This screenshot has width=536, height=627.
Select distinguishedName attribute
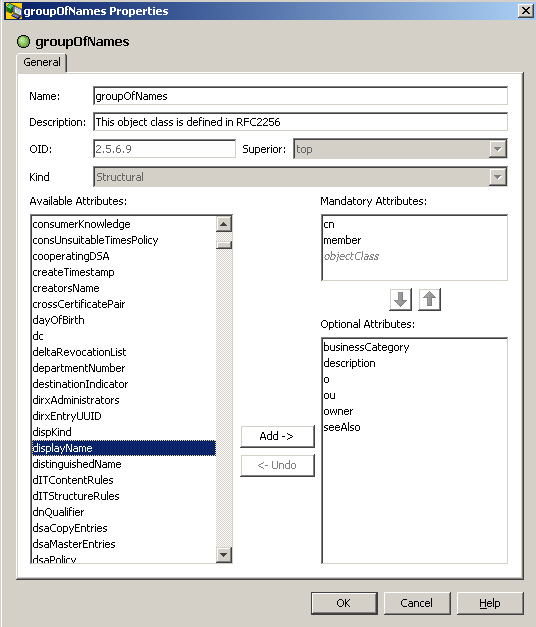click(x=124, y=464)
